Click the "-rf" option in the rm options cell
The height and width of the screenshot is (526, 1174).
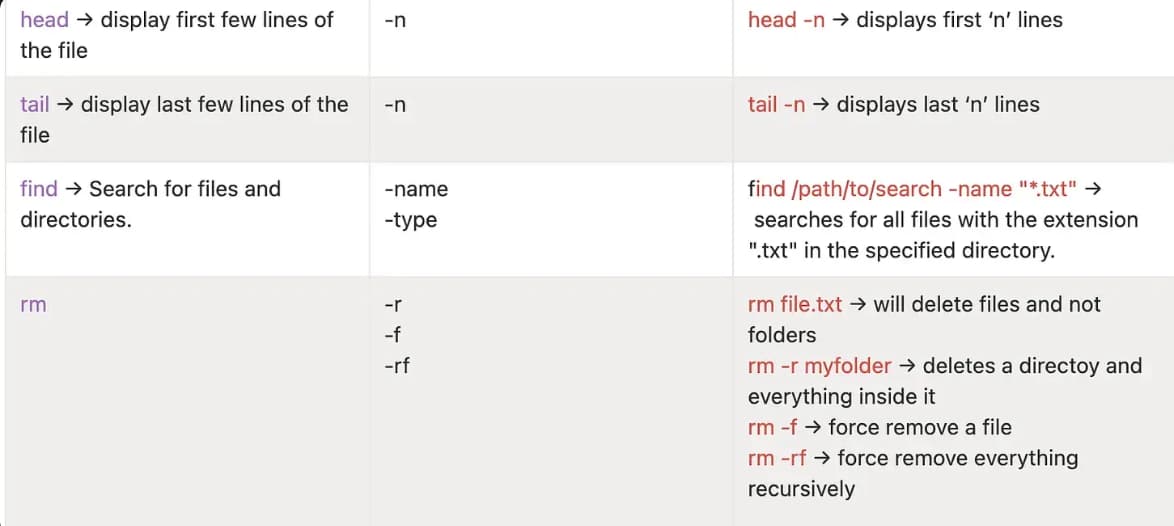click(397, 366)
